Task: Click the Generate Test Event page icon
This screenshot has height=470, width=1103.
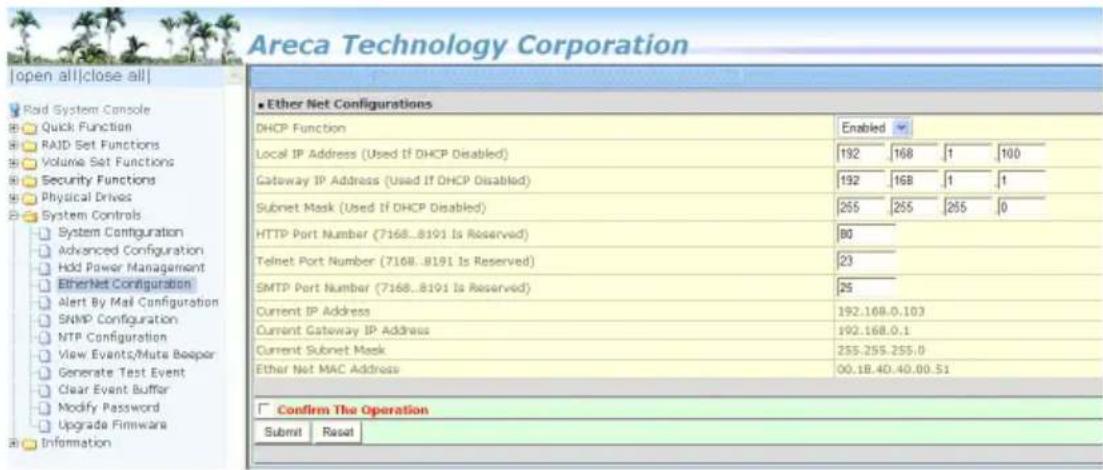Action: coord(45,373)
